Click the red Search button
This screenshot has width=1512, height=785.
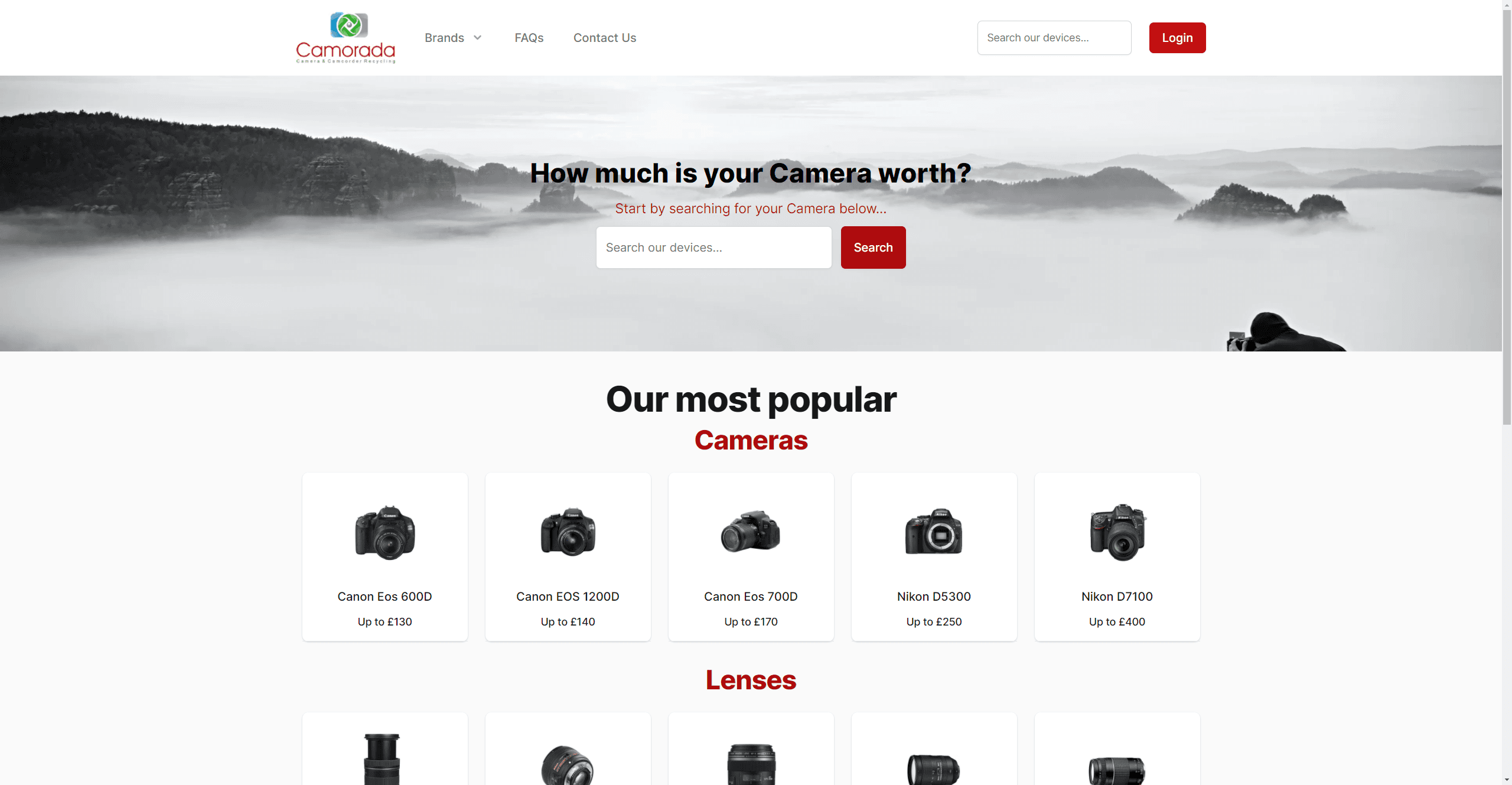873,247
